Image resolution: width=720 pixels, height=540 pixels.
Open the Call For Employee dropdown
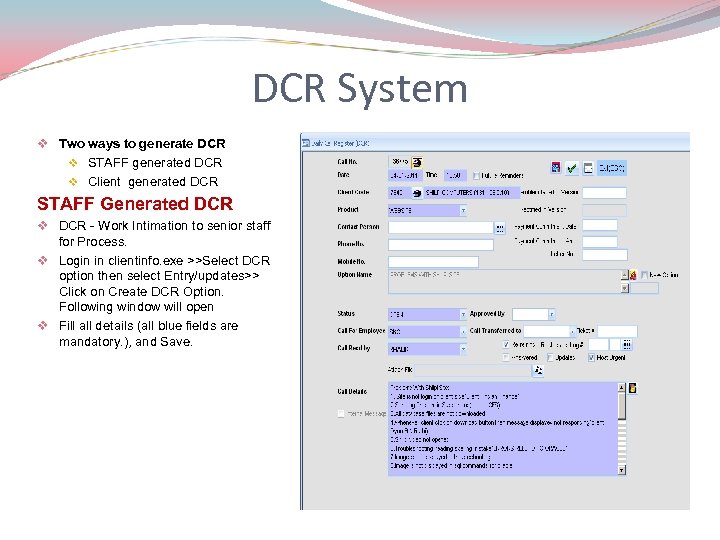[x=463, y=332]
